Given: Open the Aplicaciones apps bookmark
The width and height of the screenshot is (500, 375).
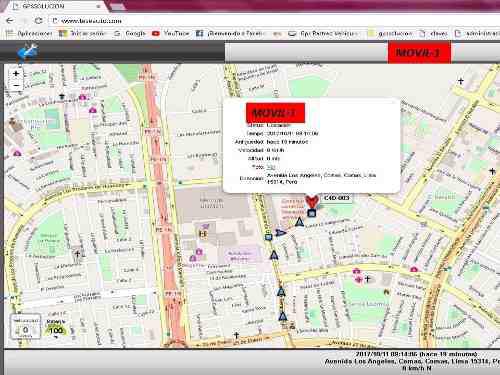Looking at the screenshot, I should (29, 33).
